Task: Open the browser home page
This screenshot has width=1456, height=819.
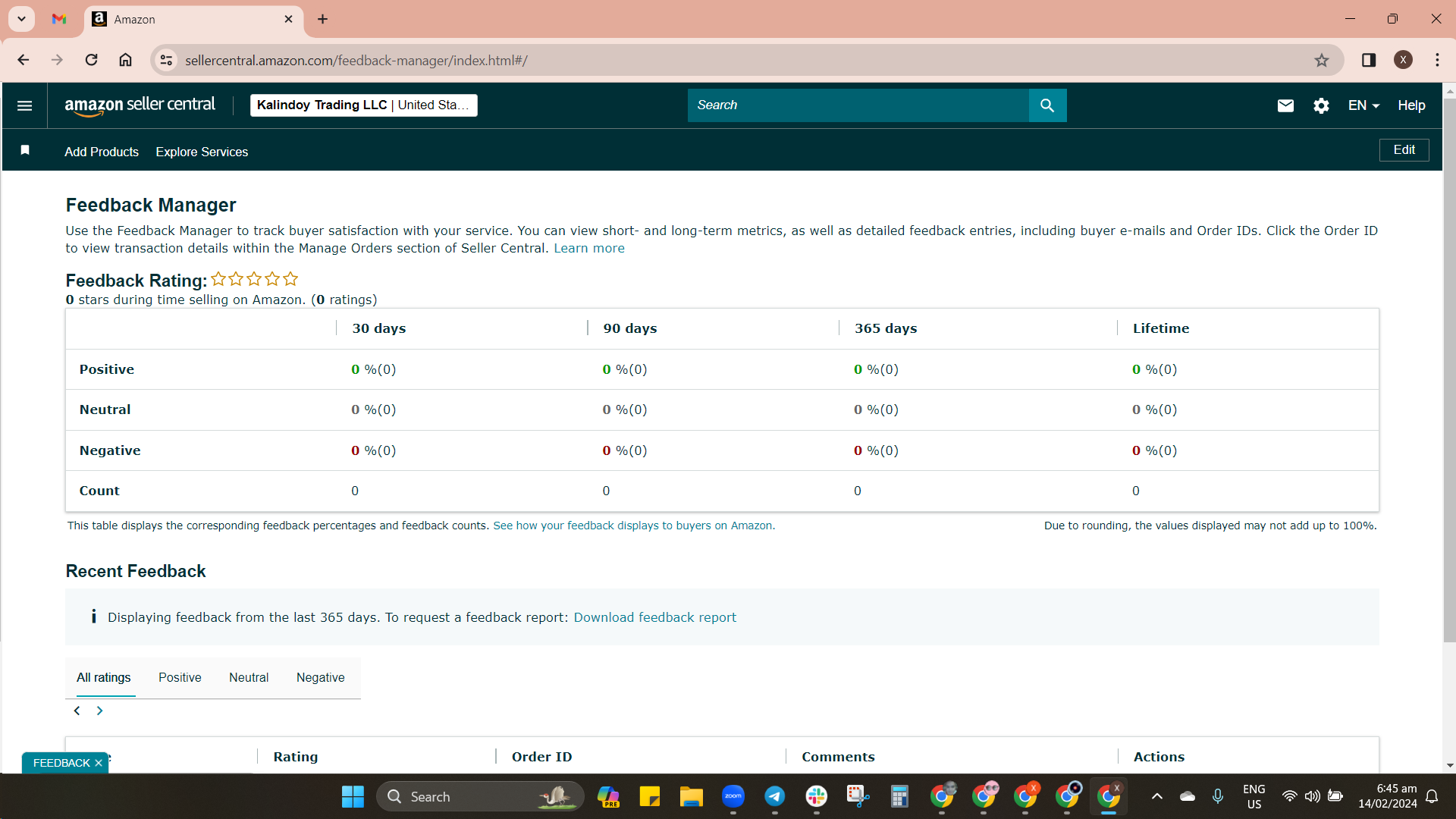Action: tap(125, 60)
